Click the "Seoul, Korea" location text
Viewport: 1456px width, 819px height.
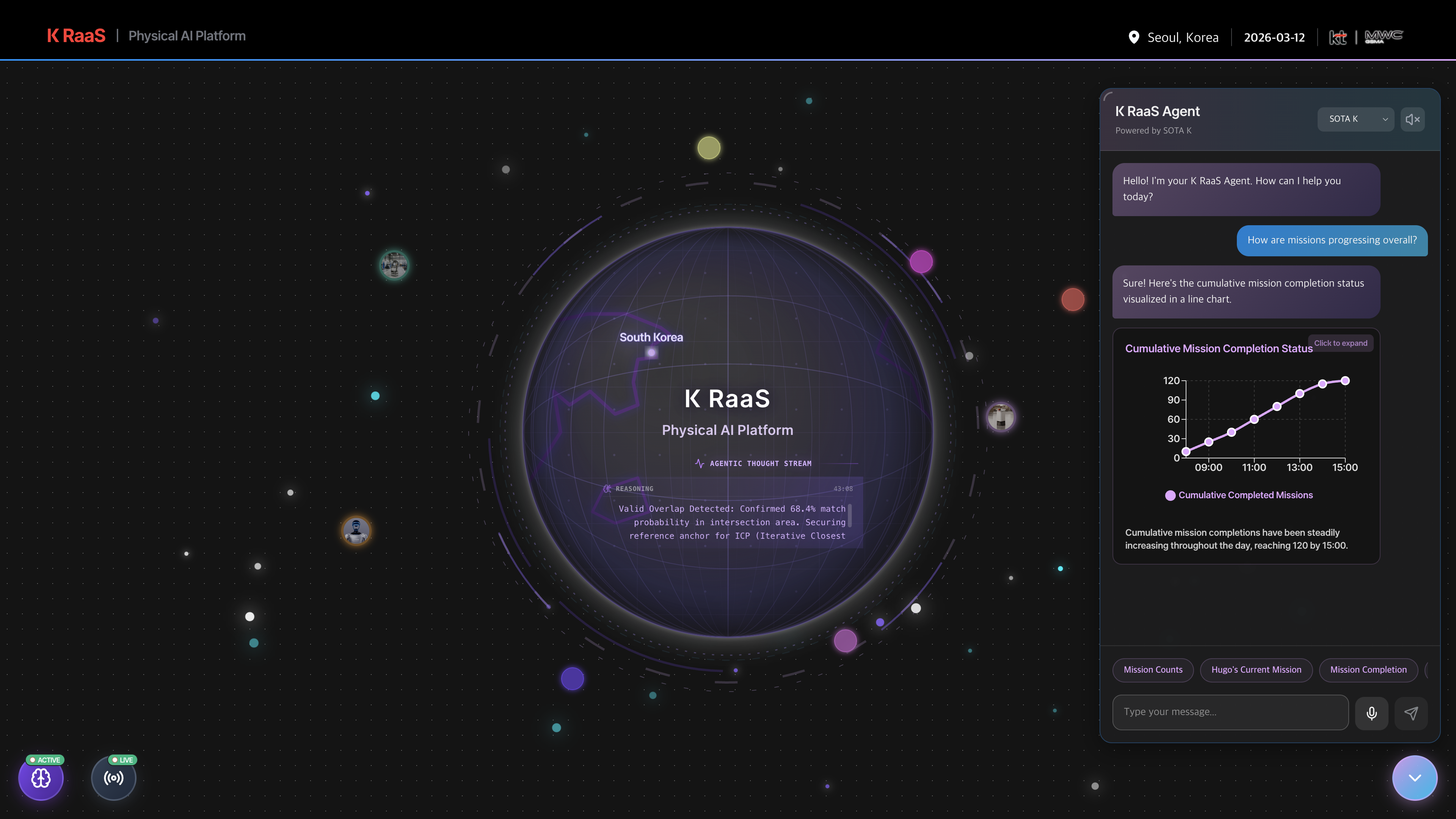1183,38
